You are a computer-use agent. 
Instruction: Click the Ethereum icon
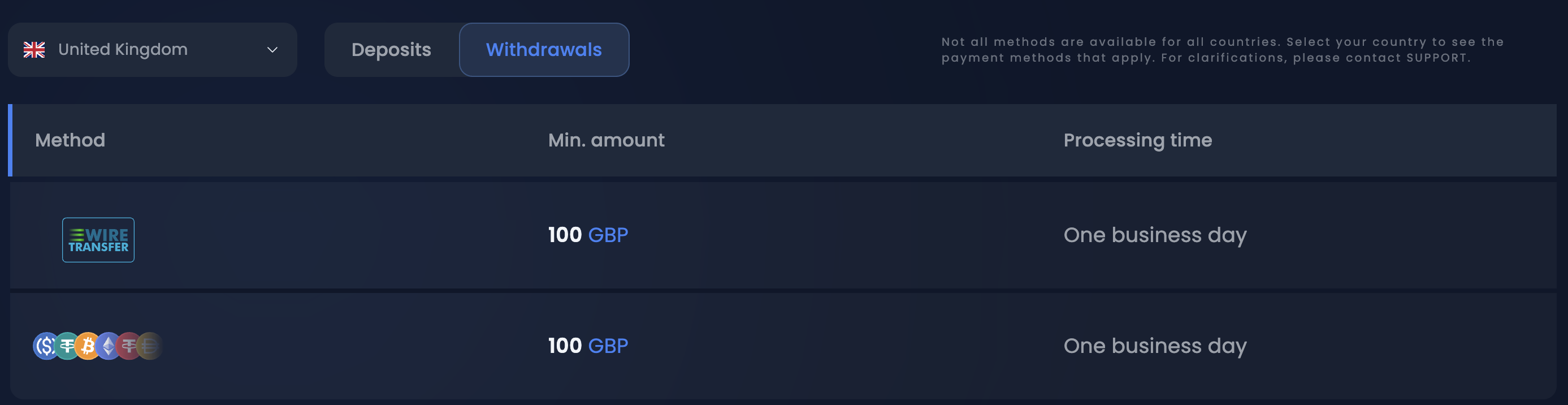click(x=108, y=346)
